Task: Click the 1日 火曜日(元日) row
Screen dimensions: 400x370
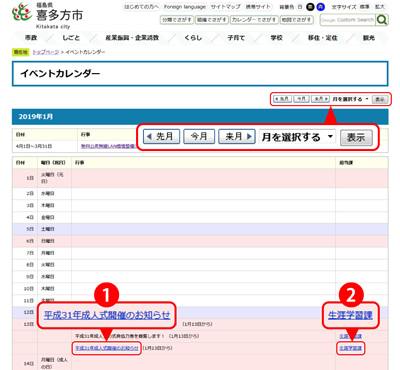Action: tap(200, 178)
